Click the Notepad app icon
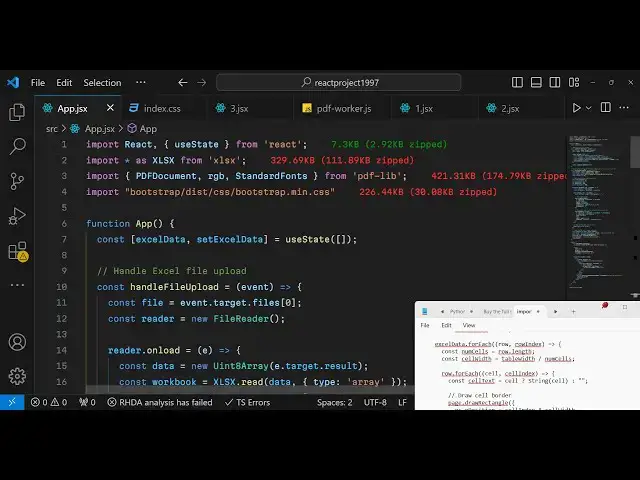Screen dimensions: 640x480 pos(424,311)
